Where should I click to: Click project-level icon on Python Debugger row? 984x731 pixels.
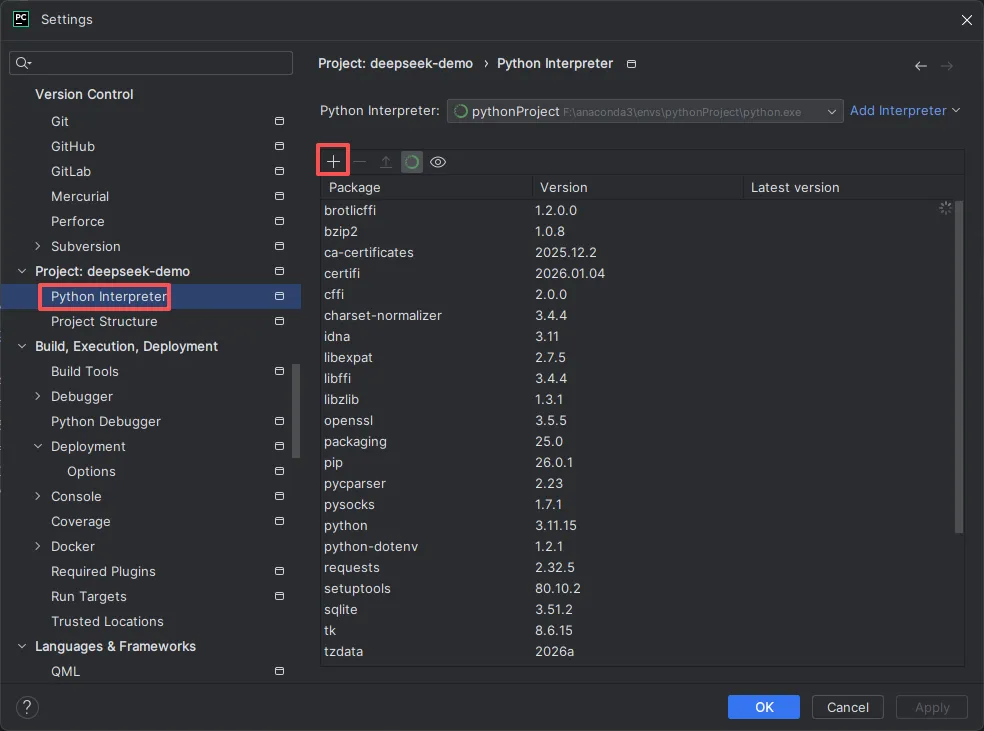pos(279,422)
